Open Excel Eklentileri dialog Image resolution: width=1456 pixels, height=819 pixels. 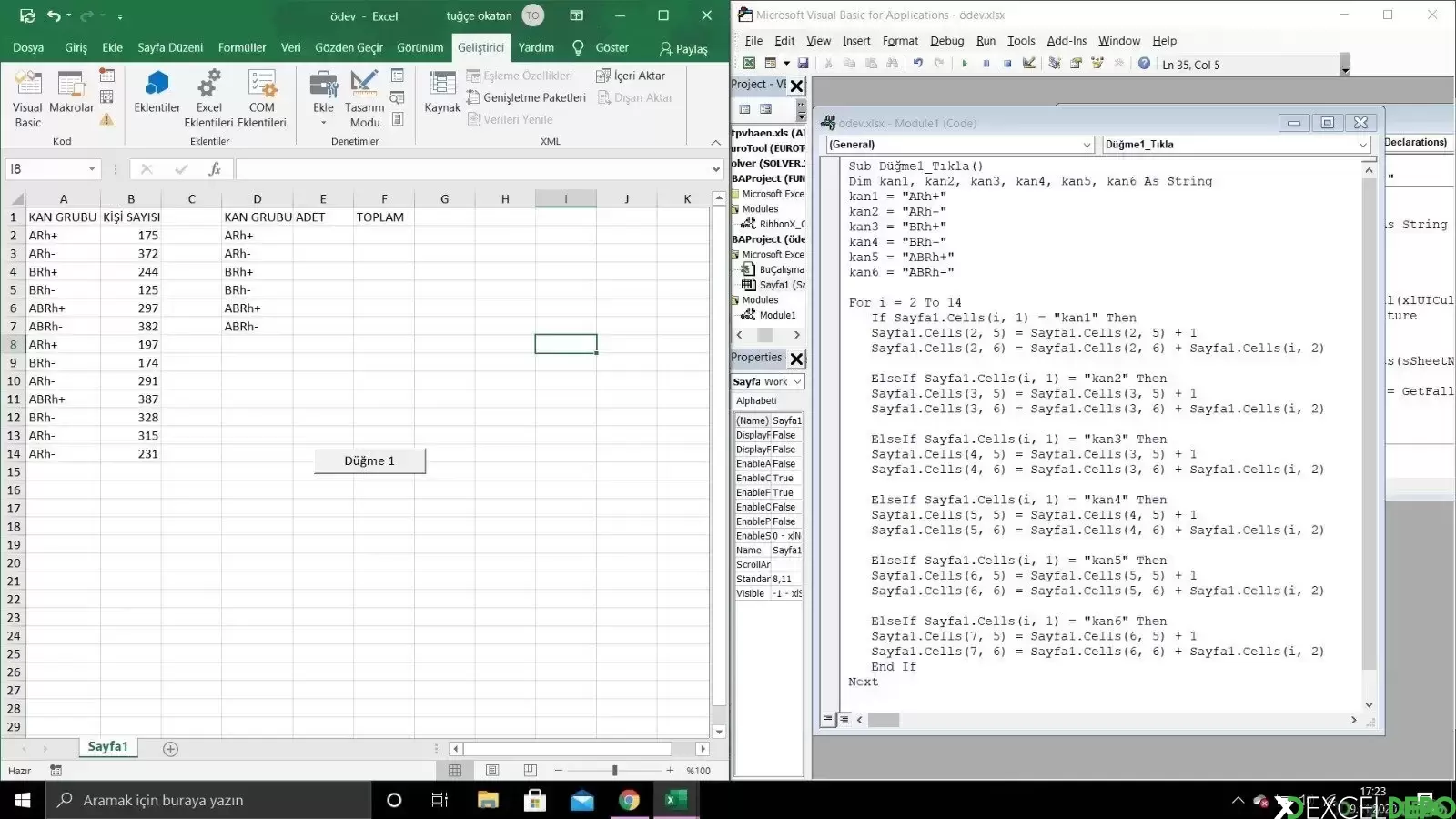point(208,99)
